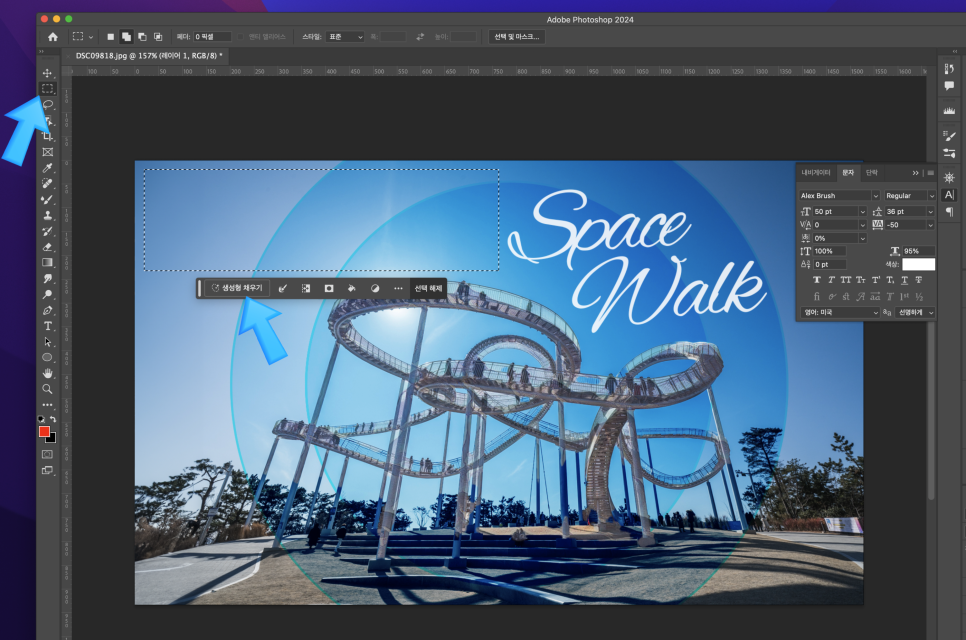The image size is (966, 640).
Task: Switch to the 내비게이터 tab
Action: pos(816,172)
